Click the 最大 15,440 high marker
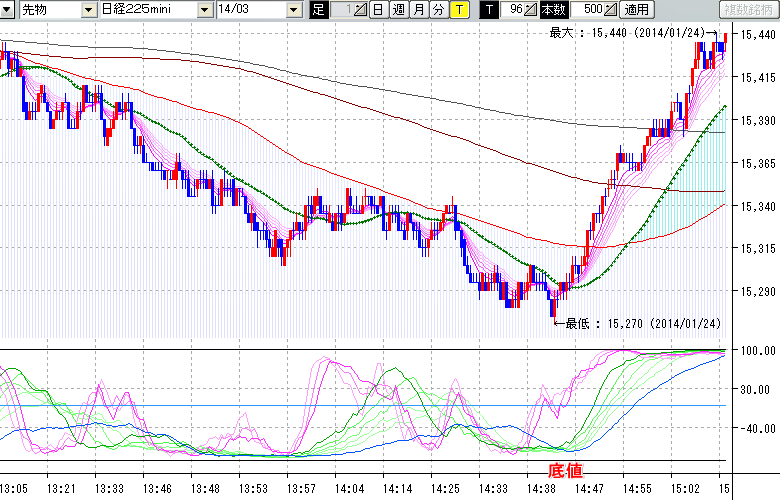Viewport: 780px width, 500px height. coord(632,33)
